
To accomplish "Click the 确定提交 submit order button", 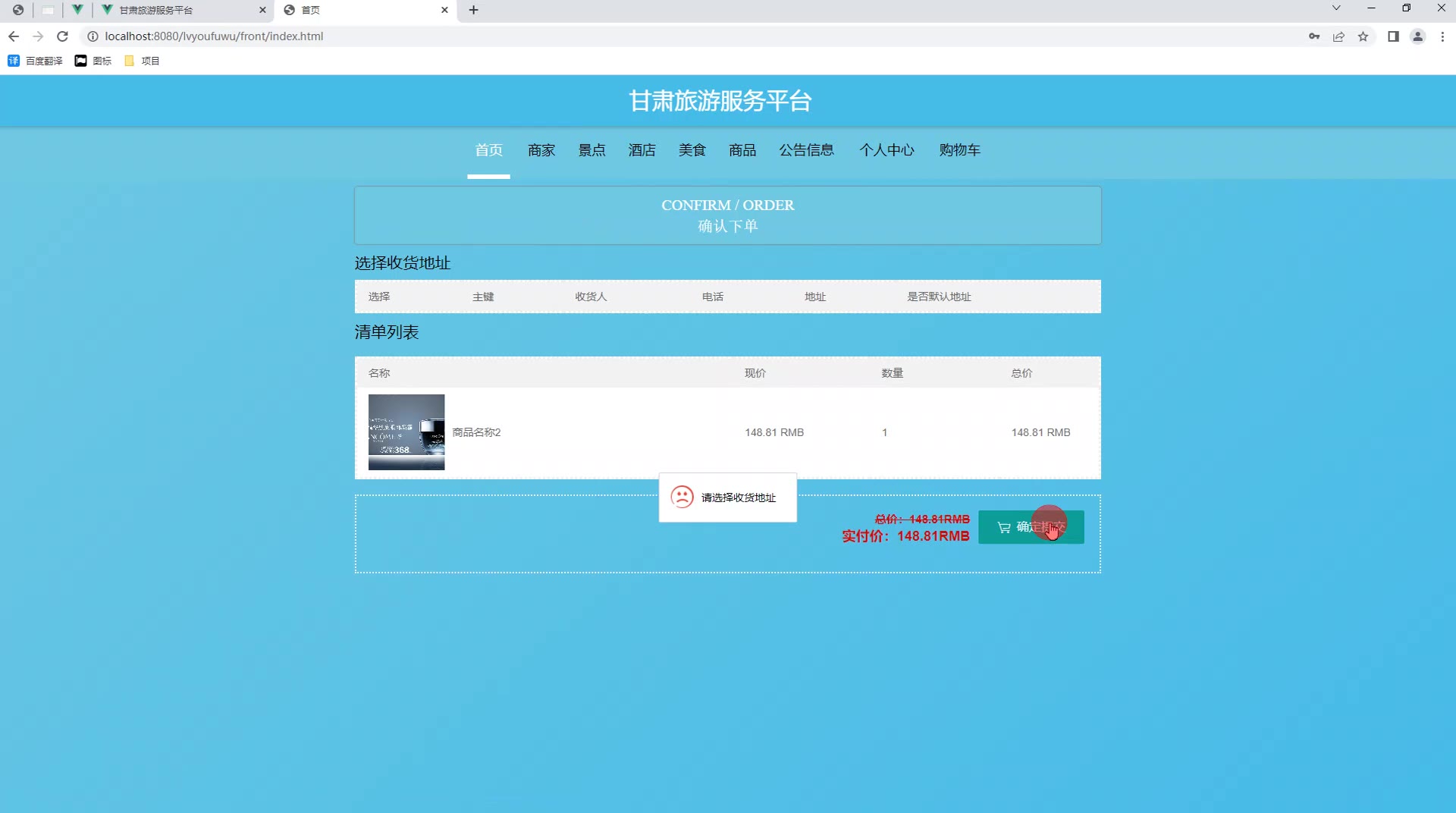I will click(1031, 527).
